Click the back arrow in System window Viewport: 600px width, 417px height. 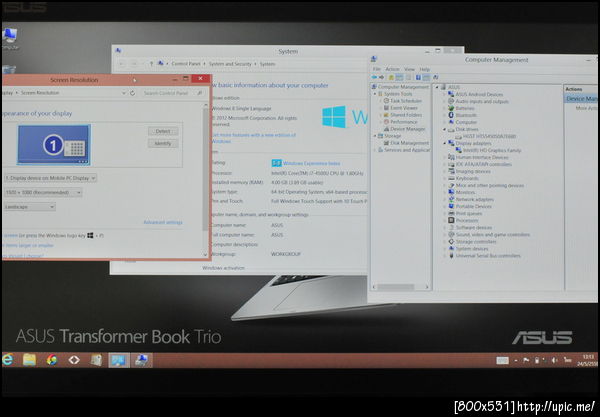coord(122,64)
